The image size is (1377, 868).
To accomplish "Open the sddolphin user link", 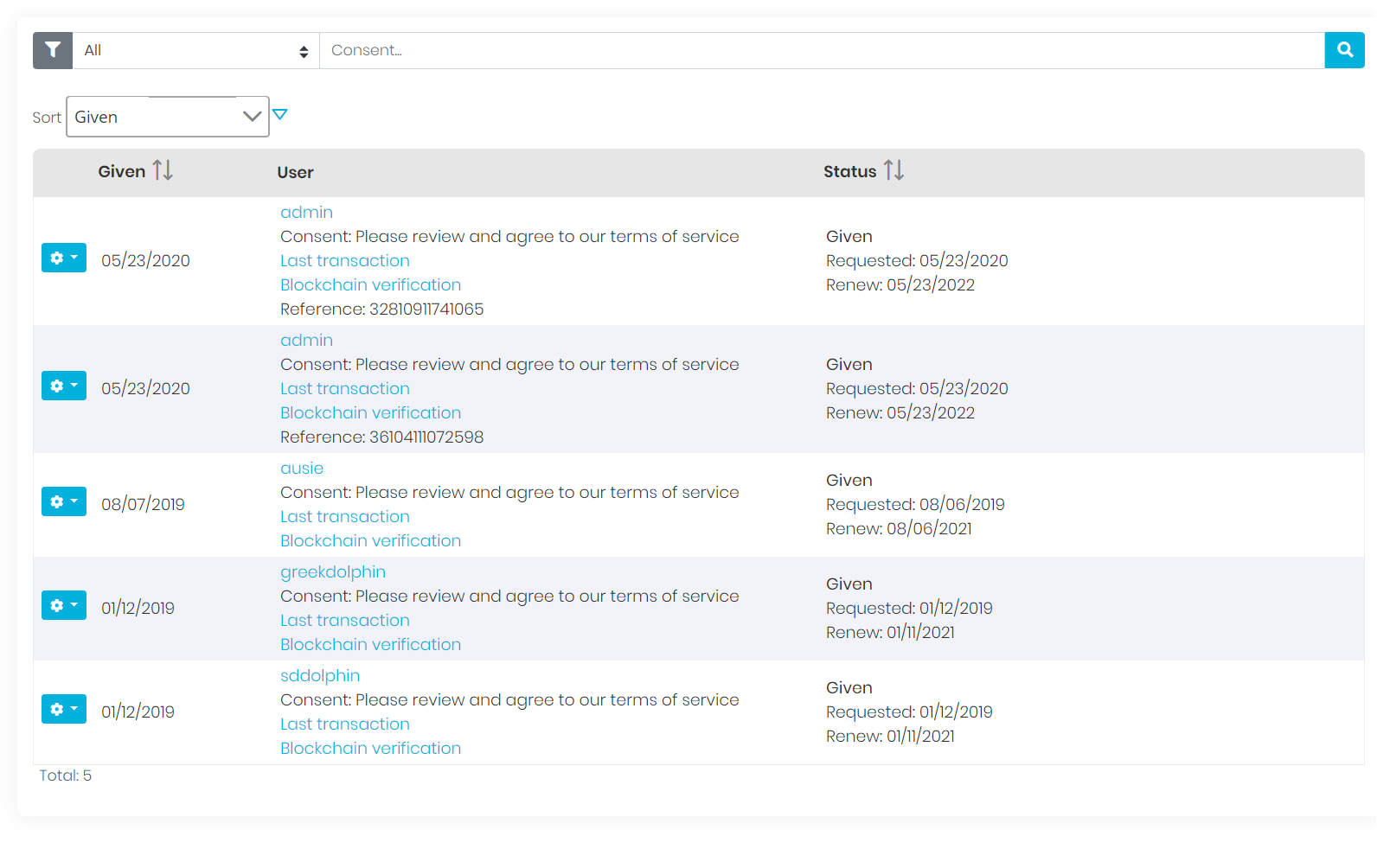I will pyautogui.click(x=320, y=675).
